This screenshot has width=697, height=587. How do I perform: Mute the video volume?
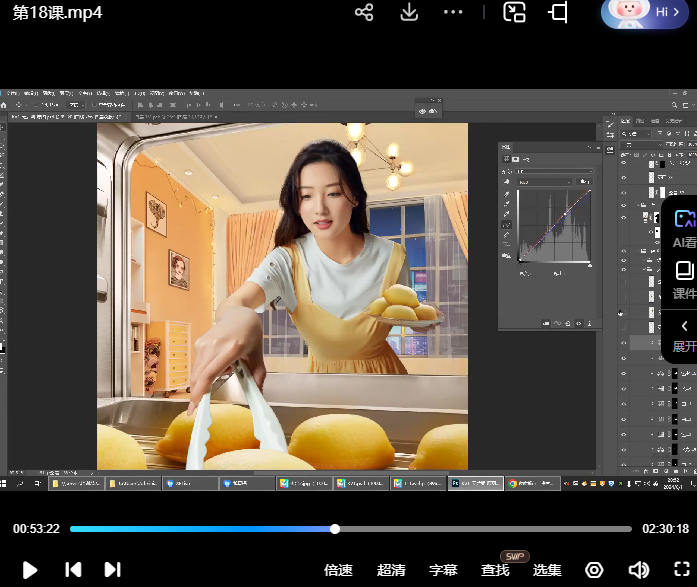[638, 570]
